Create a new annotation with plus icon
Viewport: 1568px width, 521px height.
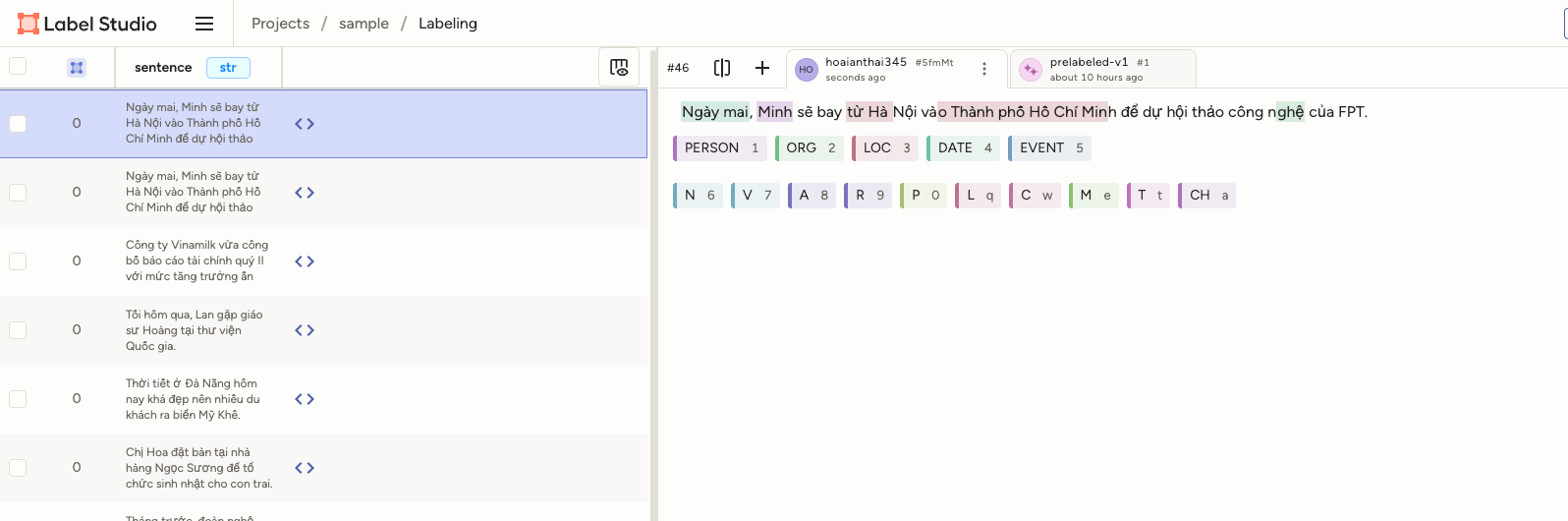[x=762, y=68]
